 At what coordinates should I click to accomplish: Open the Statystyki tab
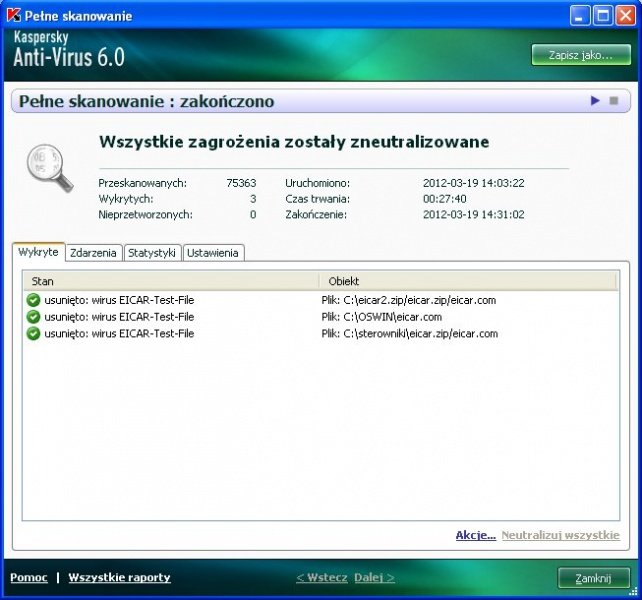click(x=152, y=253)
